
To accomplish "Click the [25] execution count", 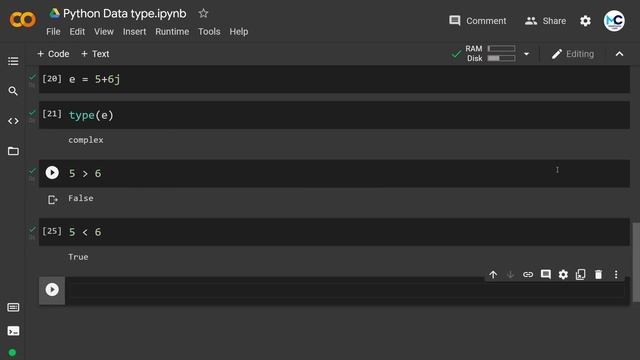I will (x=52, y=231).
